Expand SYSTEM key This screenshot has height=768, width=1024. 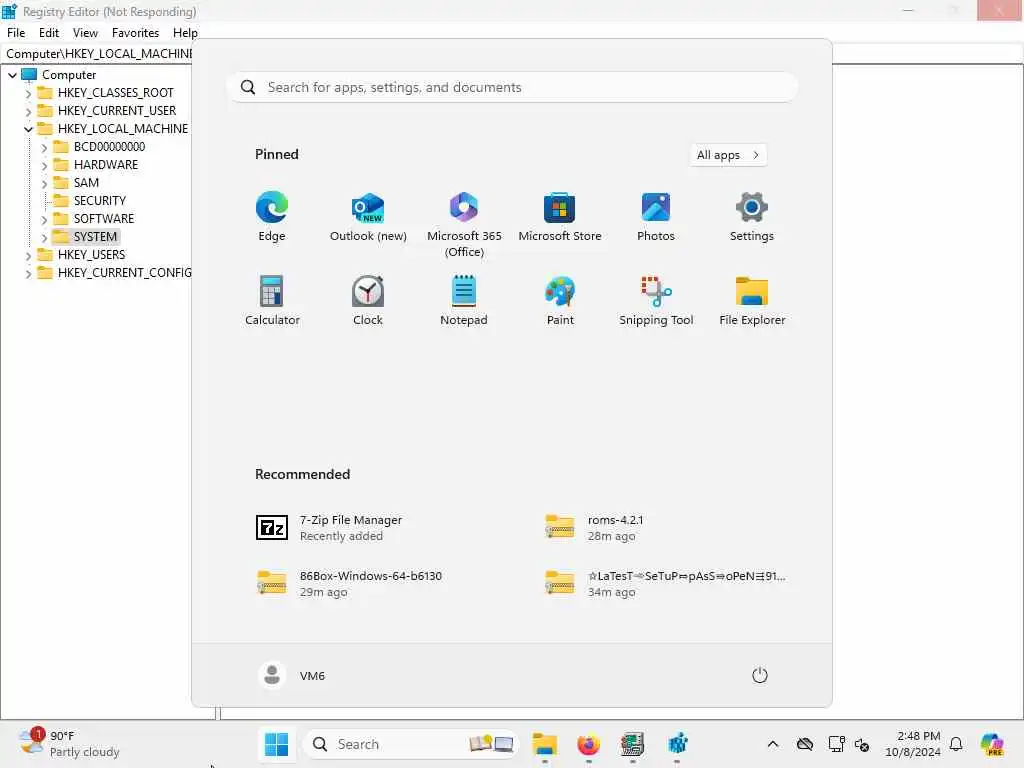point(44,237)
